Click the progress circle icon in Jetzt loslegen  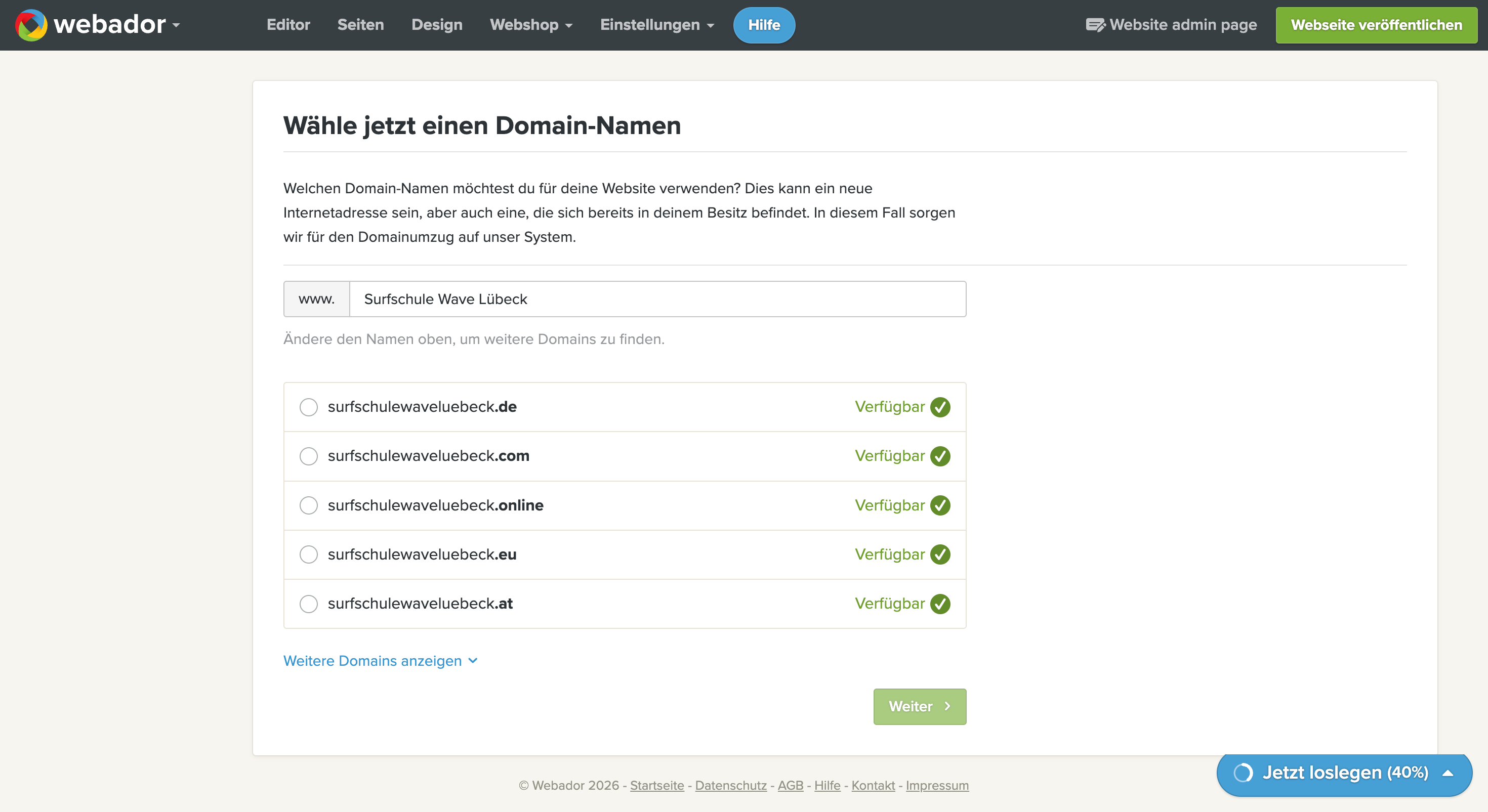(x=1243, y=773)
